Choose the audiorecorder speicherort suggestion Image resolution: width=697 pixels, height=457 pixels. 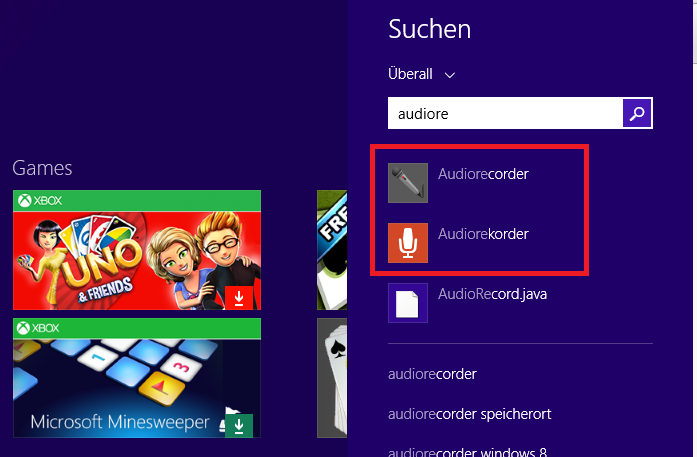pyautogui.click(x=469, y=414)
